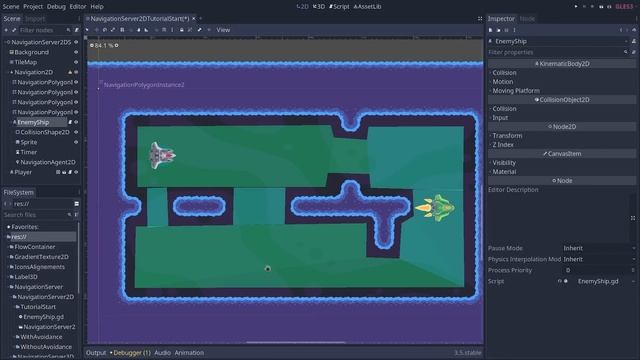
Task: Click the zoom in plus icon
Action: click(116, 45)
